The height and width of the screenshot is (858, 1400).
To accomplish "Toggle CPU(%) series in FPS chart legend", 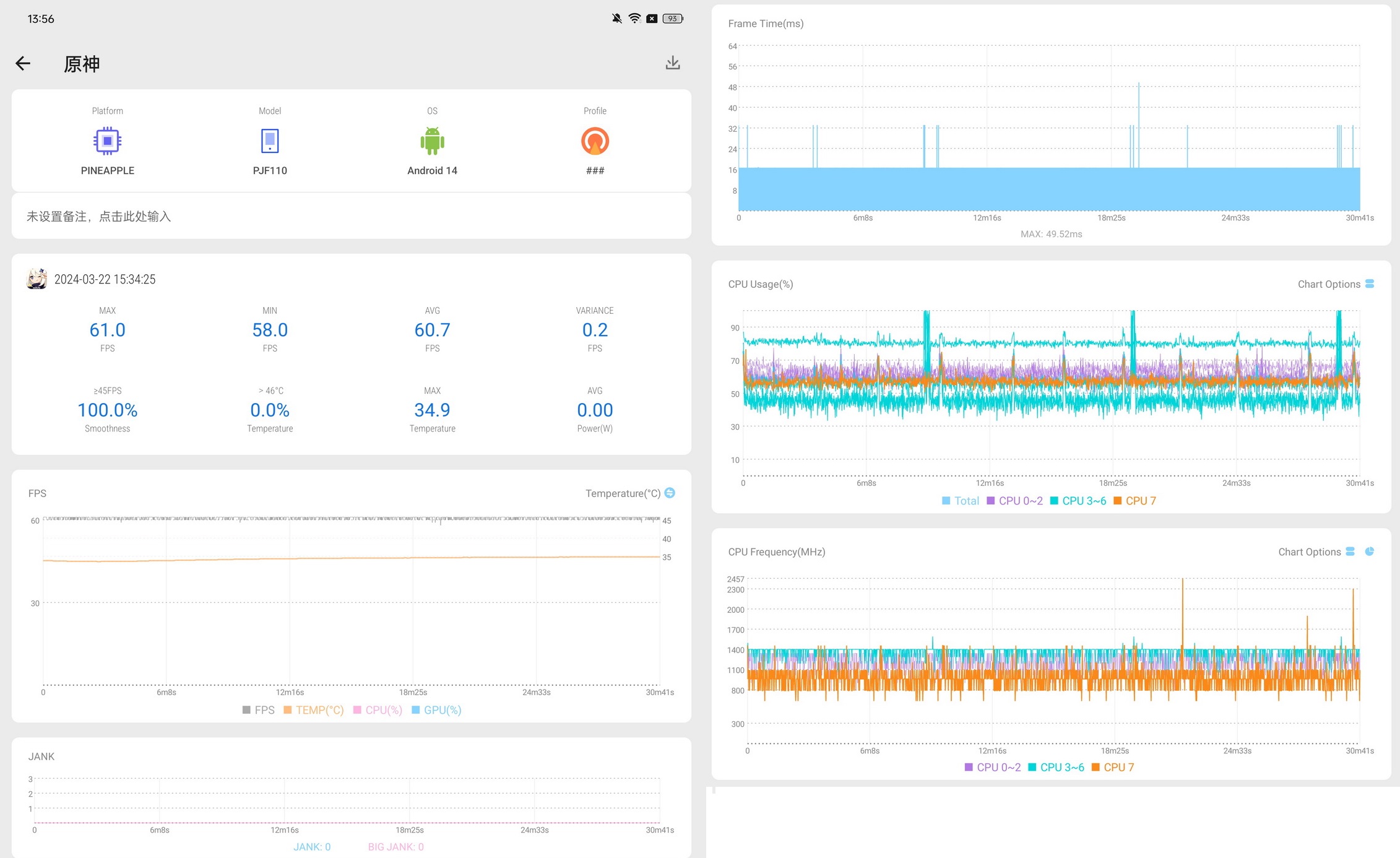I will [x=378, y=709].
